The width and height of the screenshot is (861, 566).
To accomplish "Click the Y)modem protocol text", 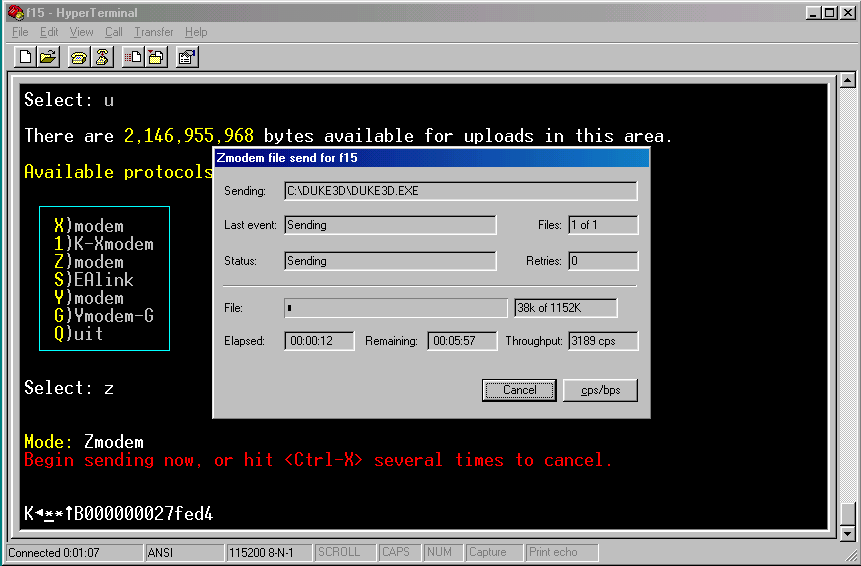I will pyautogui.click(x=89, y=298).
